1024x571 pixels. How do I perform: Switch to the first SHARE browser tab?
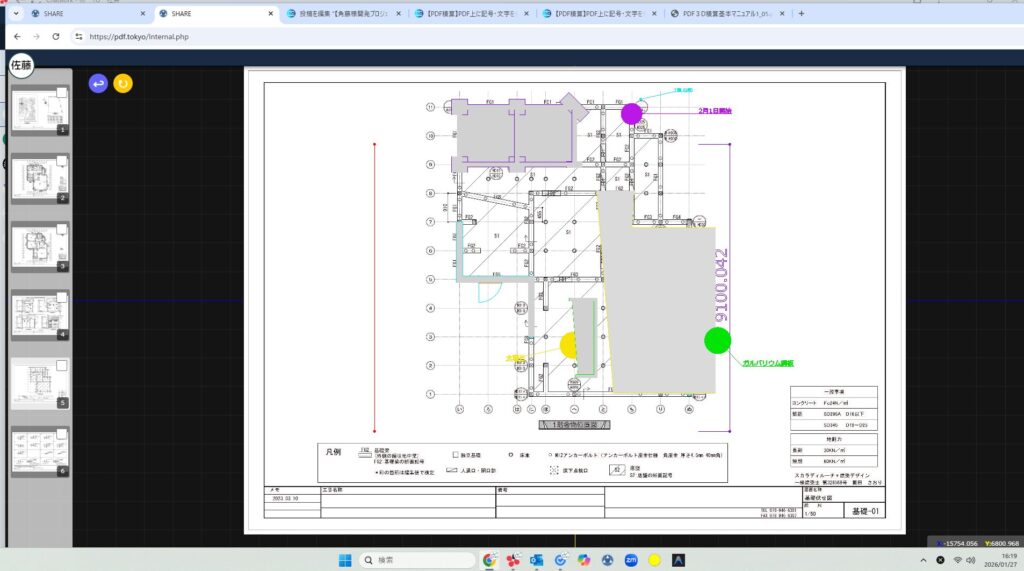[x=85, y=14]
